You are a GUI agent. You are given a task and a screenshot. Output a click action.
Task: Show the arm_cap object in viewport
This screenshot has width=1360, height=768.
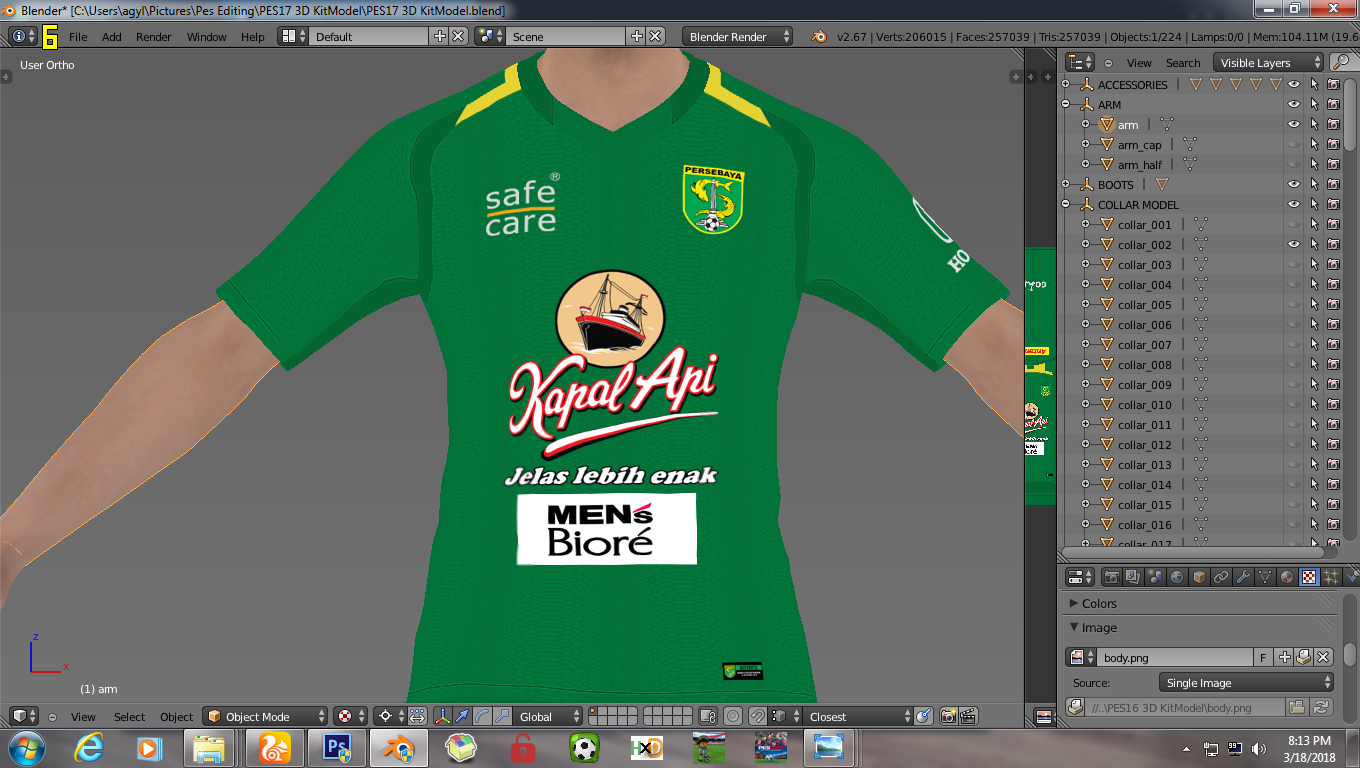[1294, 145]
